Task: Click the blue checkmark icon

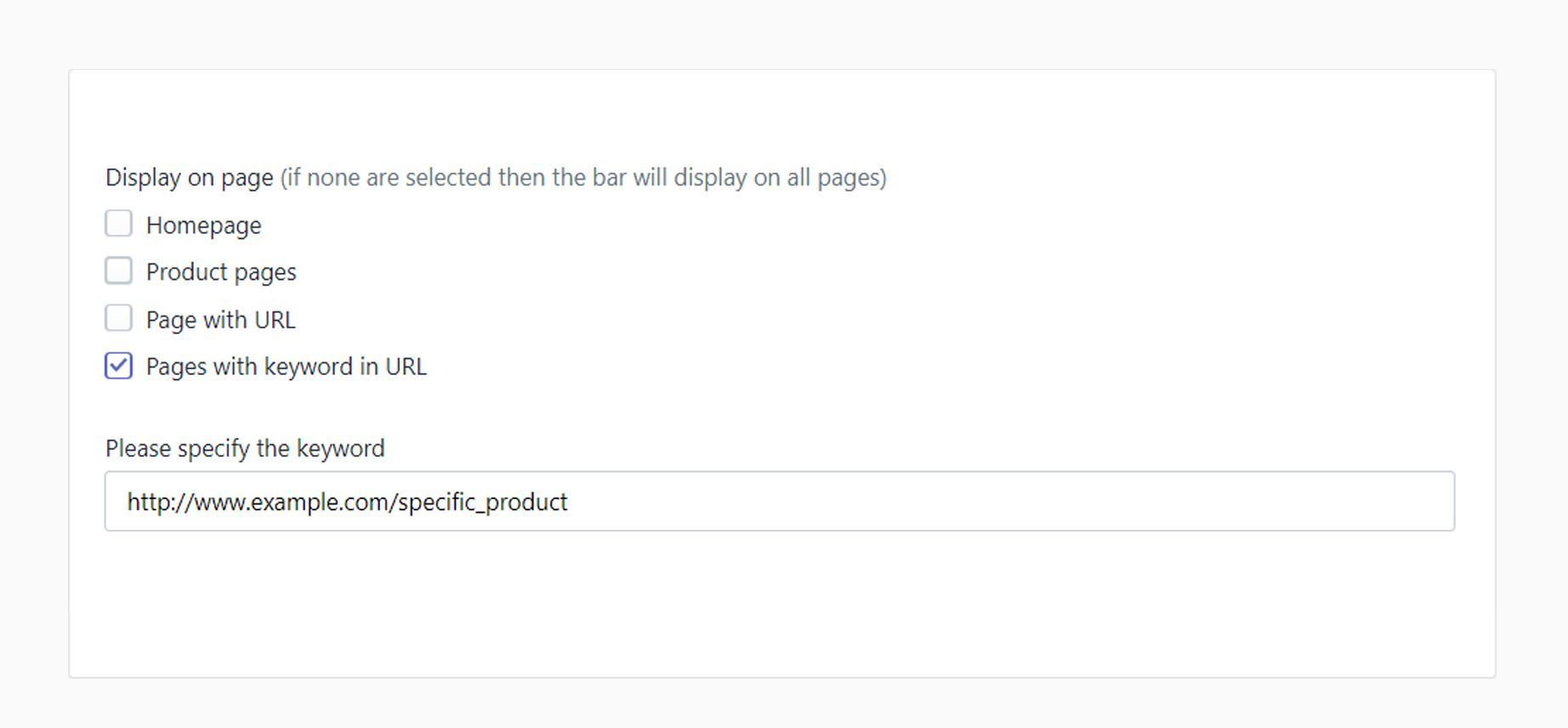Action: pyautogui.click(x=119, y=366)
